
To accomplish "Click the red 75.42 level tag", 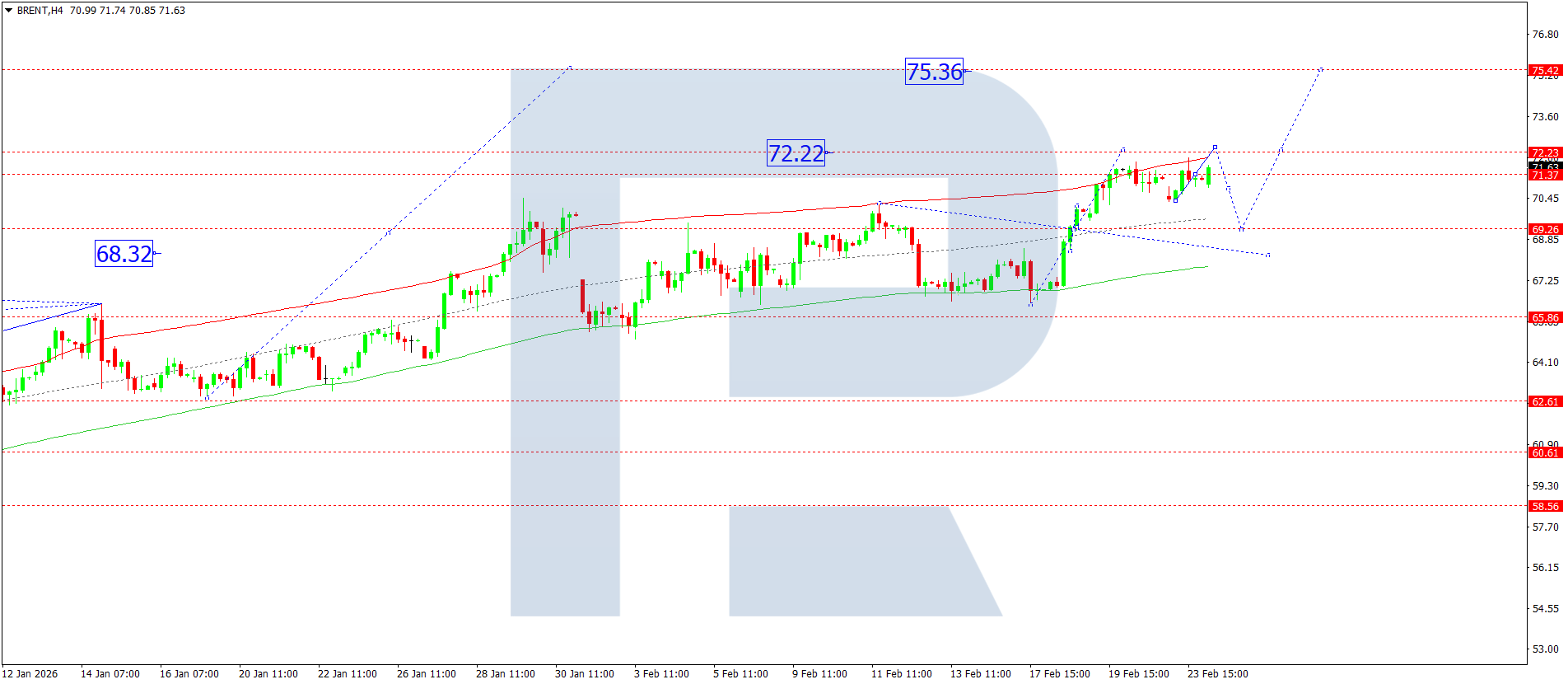I will (1545, 71).
